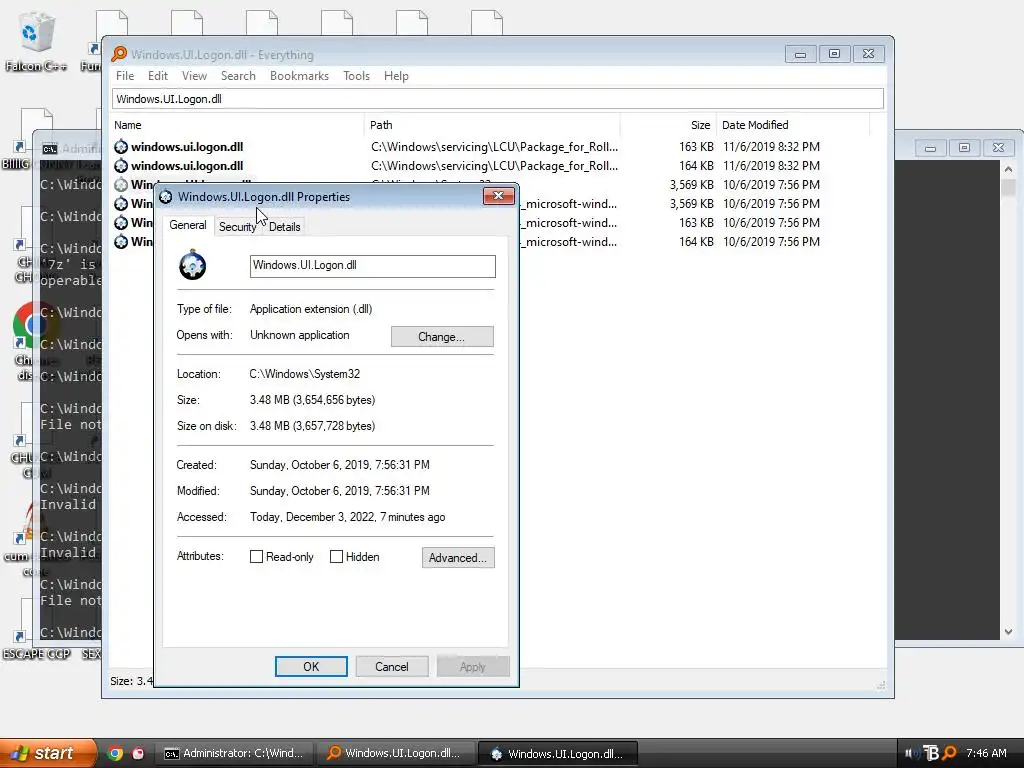
Task: Sort results by Path column header
Action: tap(492, 125)
